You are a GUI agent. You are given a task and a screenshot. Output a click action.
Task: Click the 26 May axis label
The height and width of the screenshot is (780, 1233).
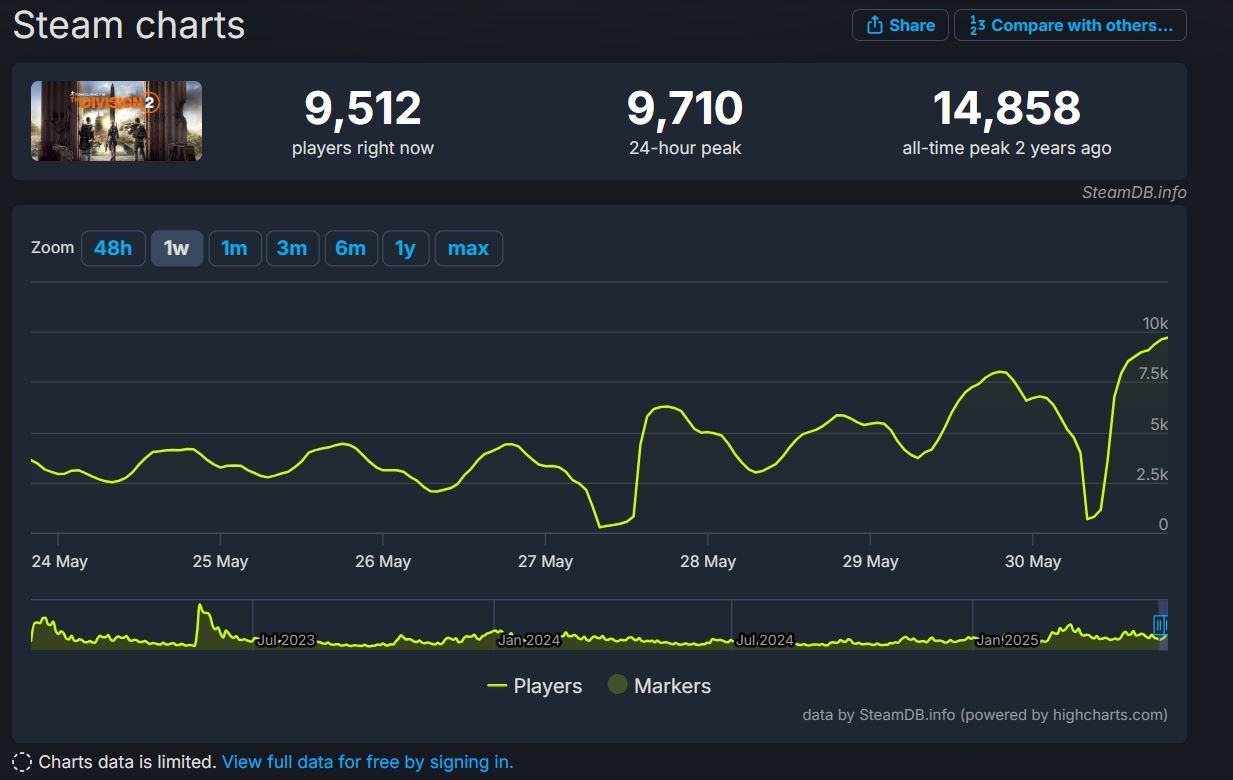pos(383,562)
